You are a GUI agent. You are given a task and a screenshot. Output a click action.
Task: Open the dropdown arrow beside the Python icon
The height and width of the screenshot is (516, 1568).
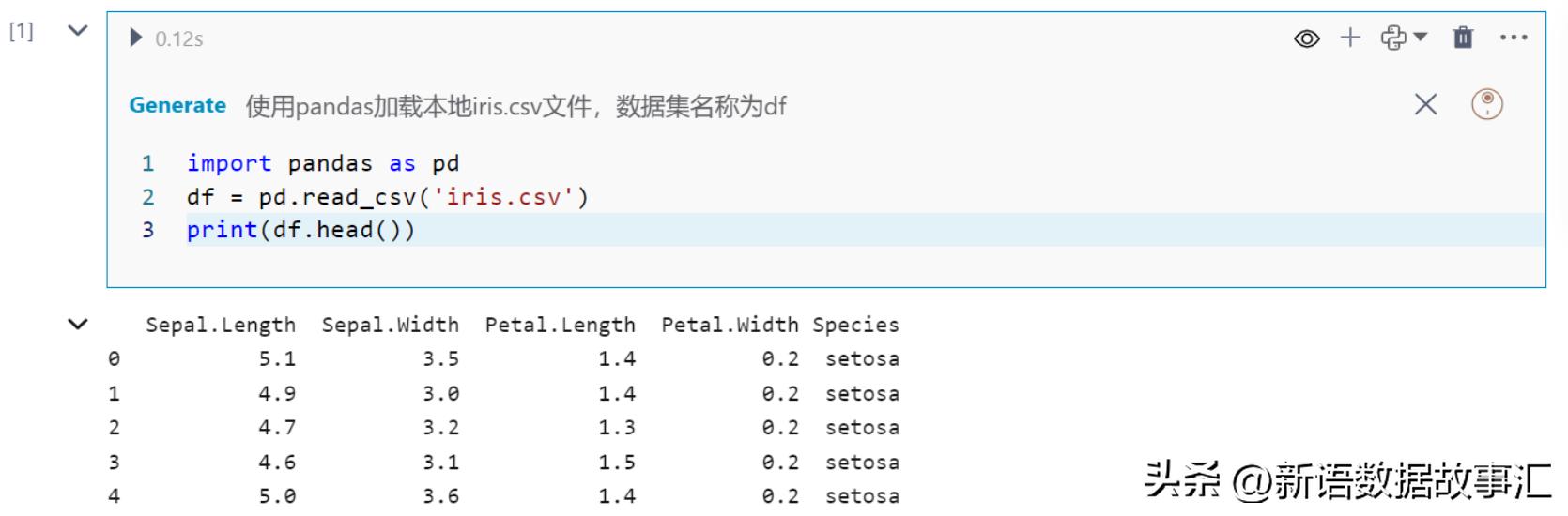click(x=1421, y=38)
